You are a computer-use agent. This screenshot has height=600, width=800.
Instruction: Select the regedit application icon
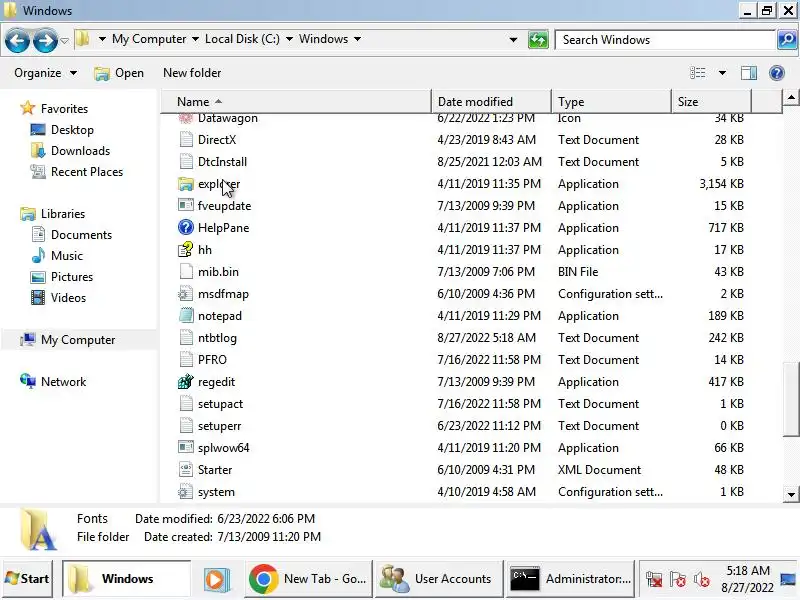point(186,382)
